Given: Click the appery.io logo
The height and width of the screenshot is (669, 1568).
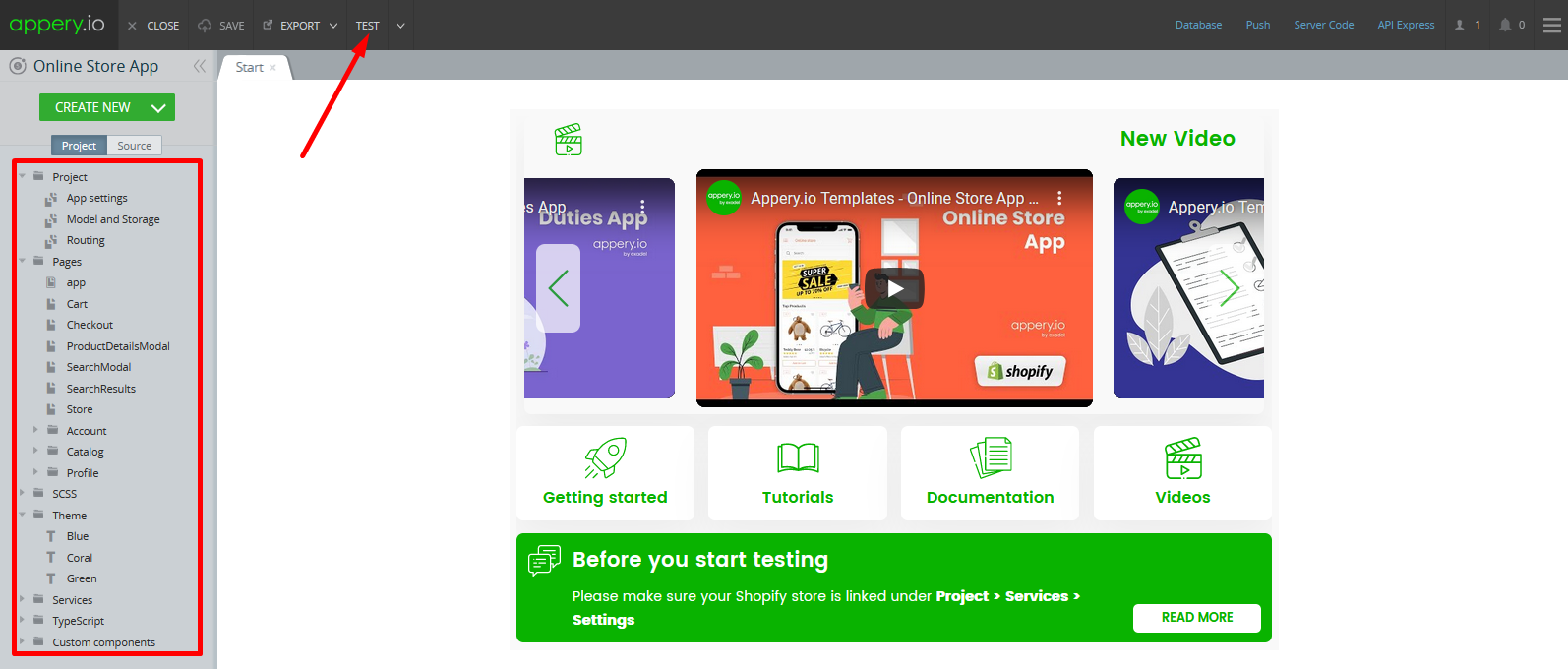Looking at the screenshot, I should click(x=57, y=25).
